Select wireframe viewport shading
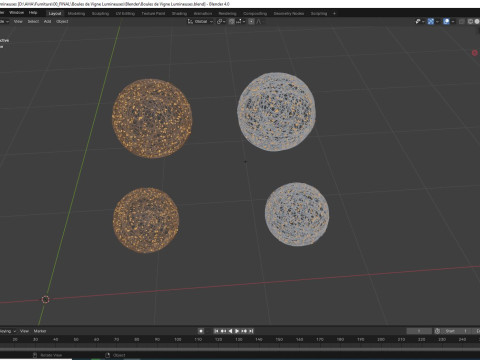 coord(470,21)
